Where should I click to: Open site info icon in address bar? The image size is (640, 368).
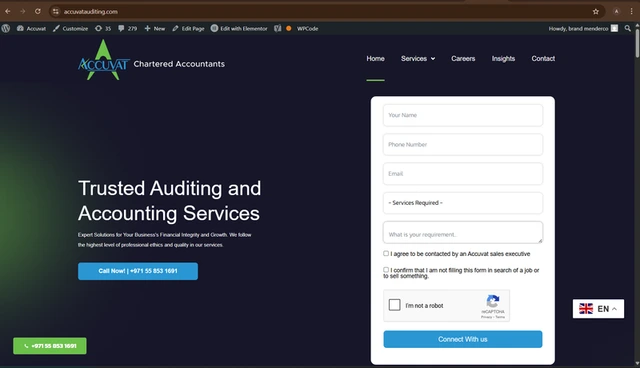56,11
